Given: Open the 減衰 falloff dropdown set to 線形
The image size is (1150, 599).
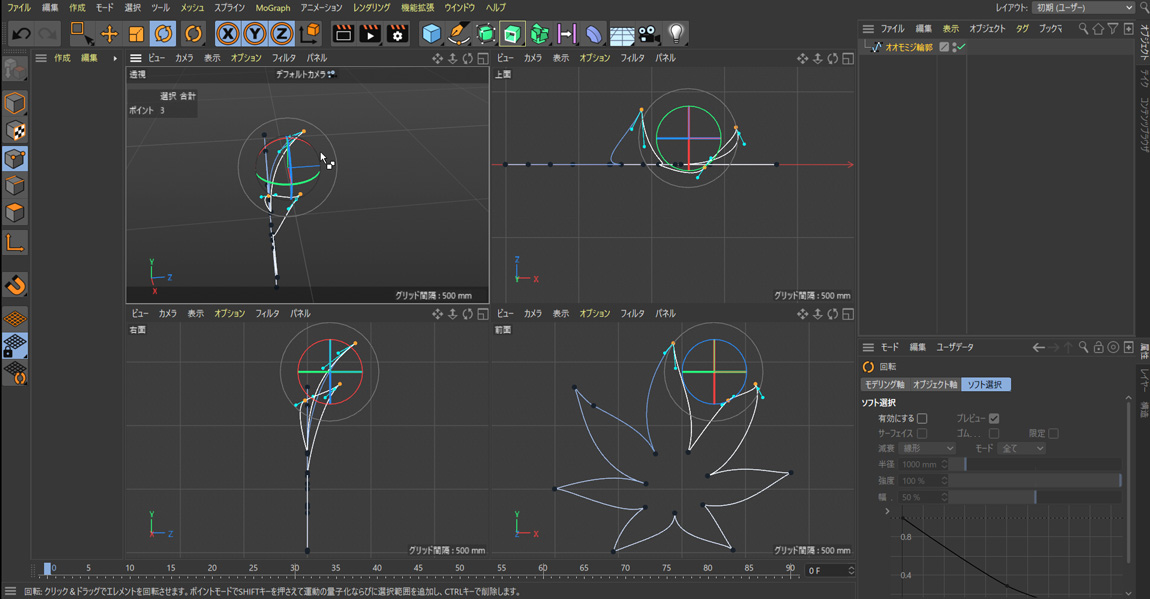Looking at the screenshot, I should coord(927,449).
